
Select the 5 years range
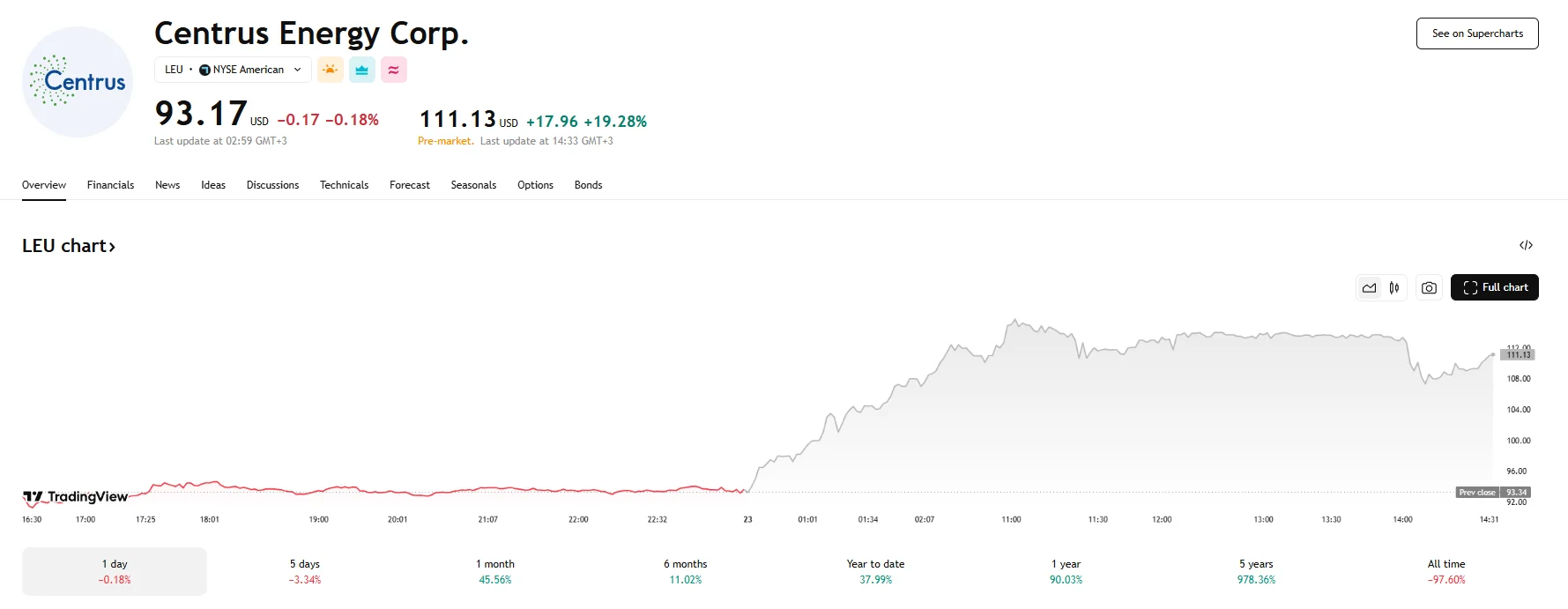(x=1256, y=571)
